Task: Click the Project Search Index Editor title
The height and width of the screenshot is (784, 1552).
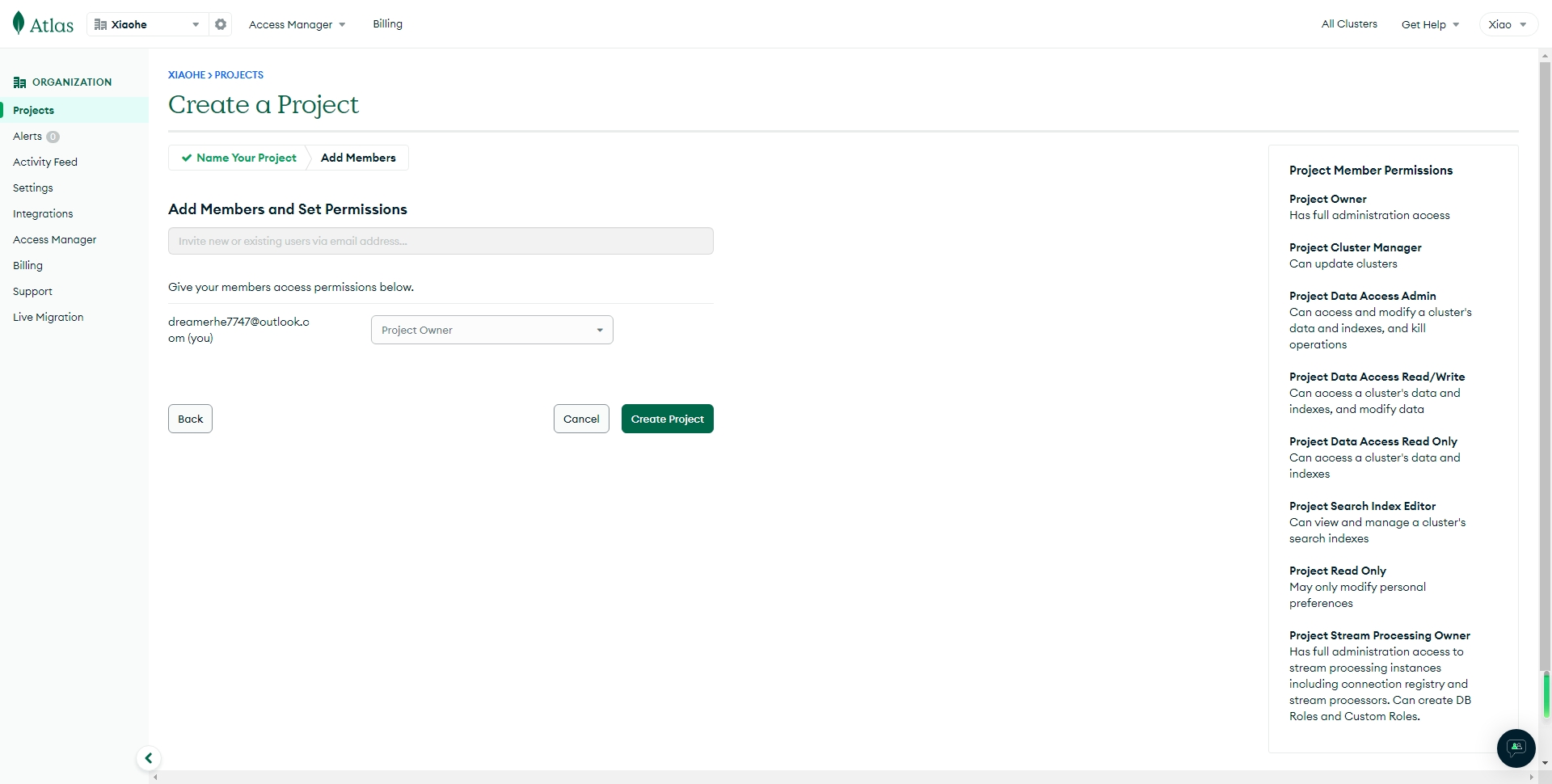Action: pyautogui.click(x=1363, y=506)
